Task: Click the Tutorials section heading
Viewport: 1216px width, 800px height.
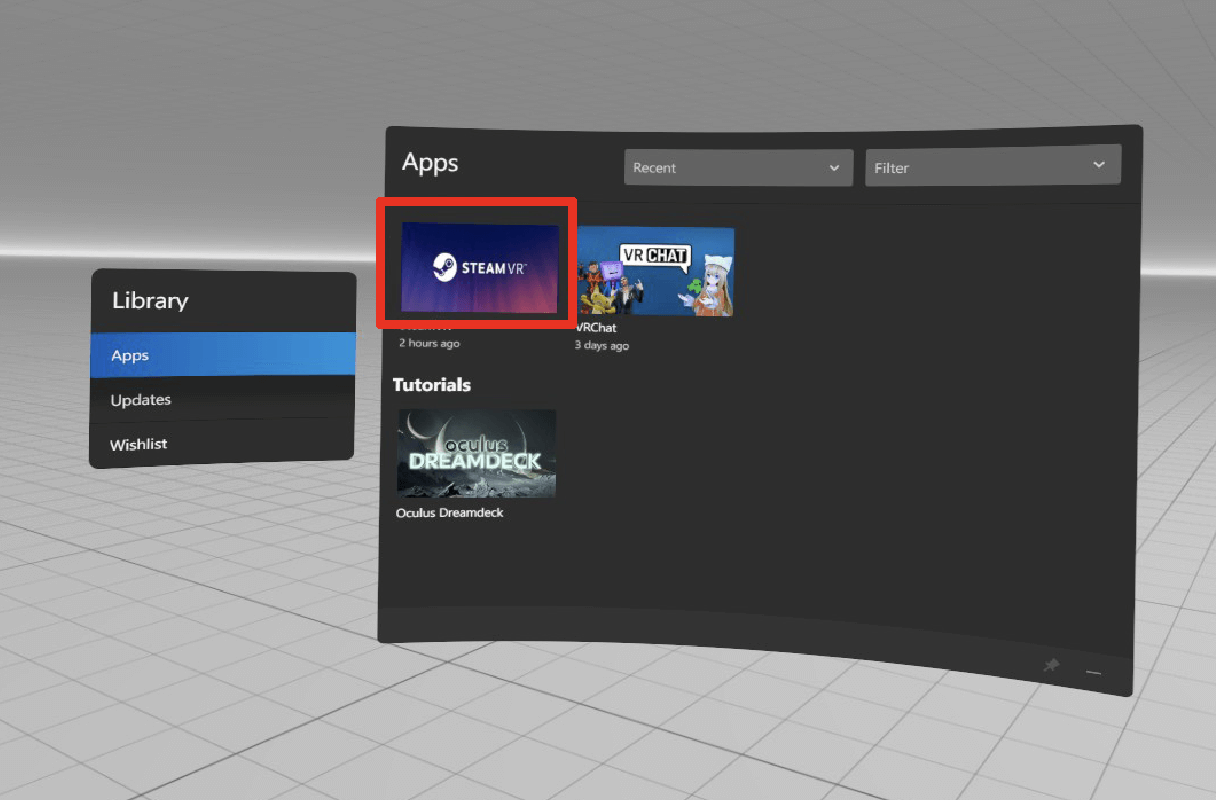Action: click(431, 385)
